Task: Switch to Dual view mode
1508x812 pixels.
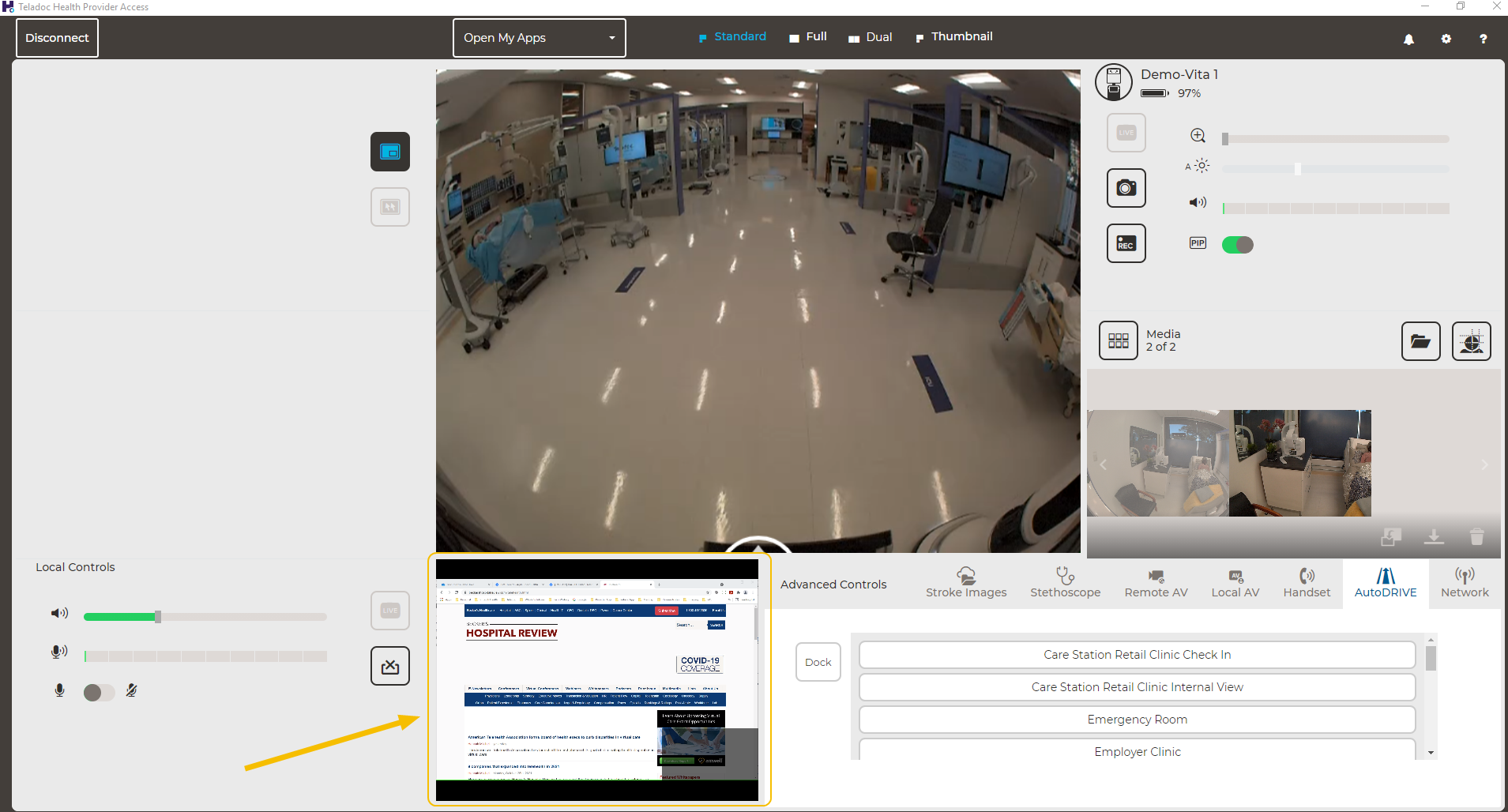Action: (871, 36)
